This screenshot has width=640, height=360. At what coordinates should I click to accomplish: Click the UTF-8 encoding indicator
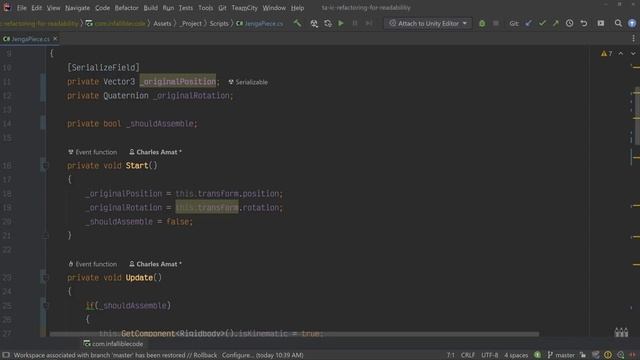[489, 355]
